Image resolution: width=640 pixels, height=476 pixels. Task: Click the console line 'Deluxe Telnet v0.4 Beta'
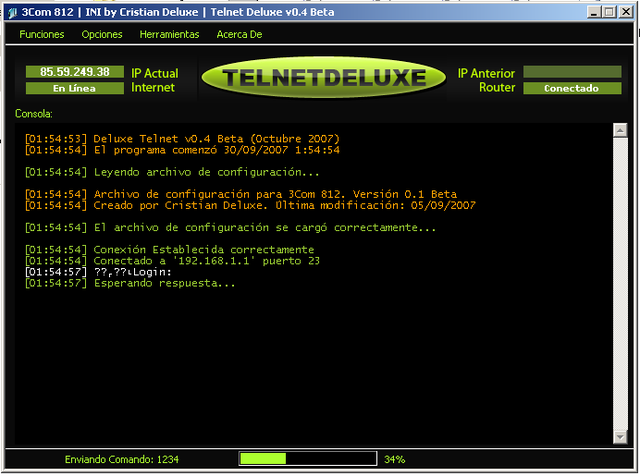182,139
